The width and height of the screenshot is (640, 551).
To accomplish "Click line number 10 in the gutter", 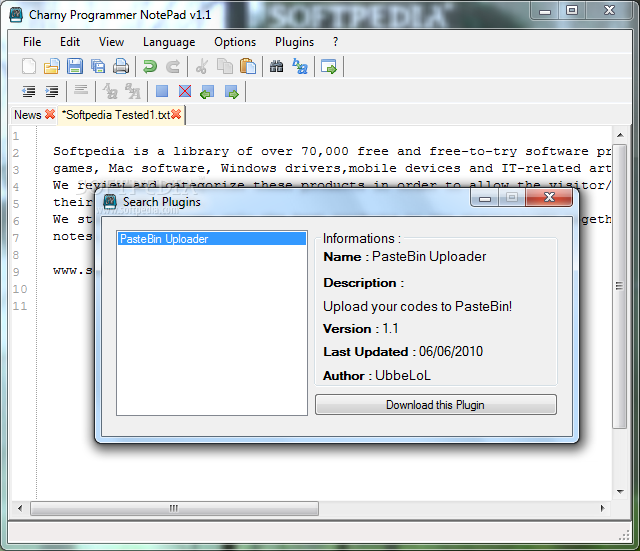I will (x=20, y=289).
